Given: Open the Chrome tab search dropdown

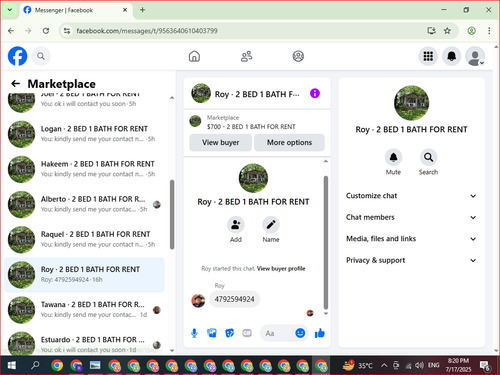Looking at the screenshot, I should (10, 10).
